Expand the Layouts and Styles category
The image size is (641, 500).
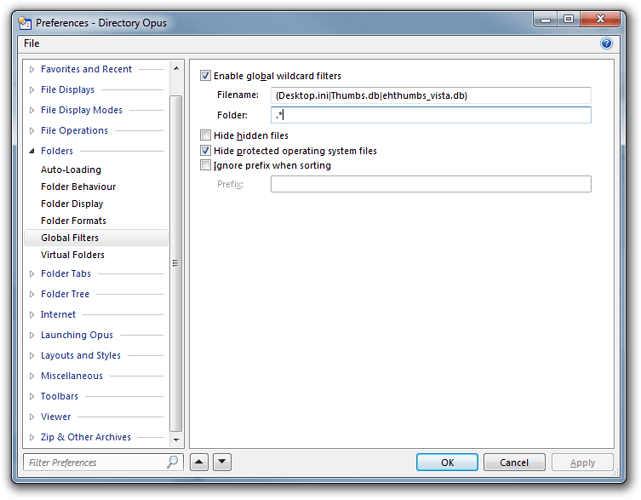click(x=32, y=356)
